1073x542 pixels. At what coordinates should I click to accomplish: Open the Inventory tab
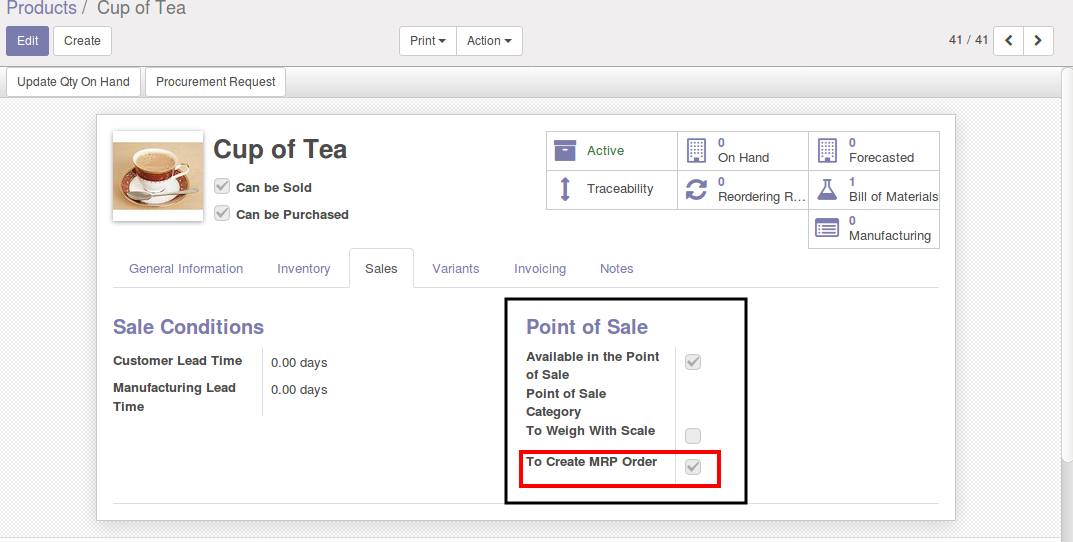click(304, 269)
